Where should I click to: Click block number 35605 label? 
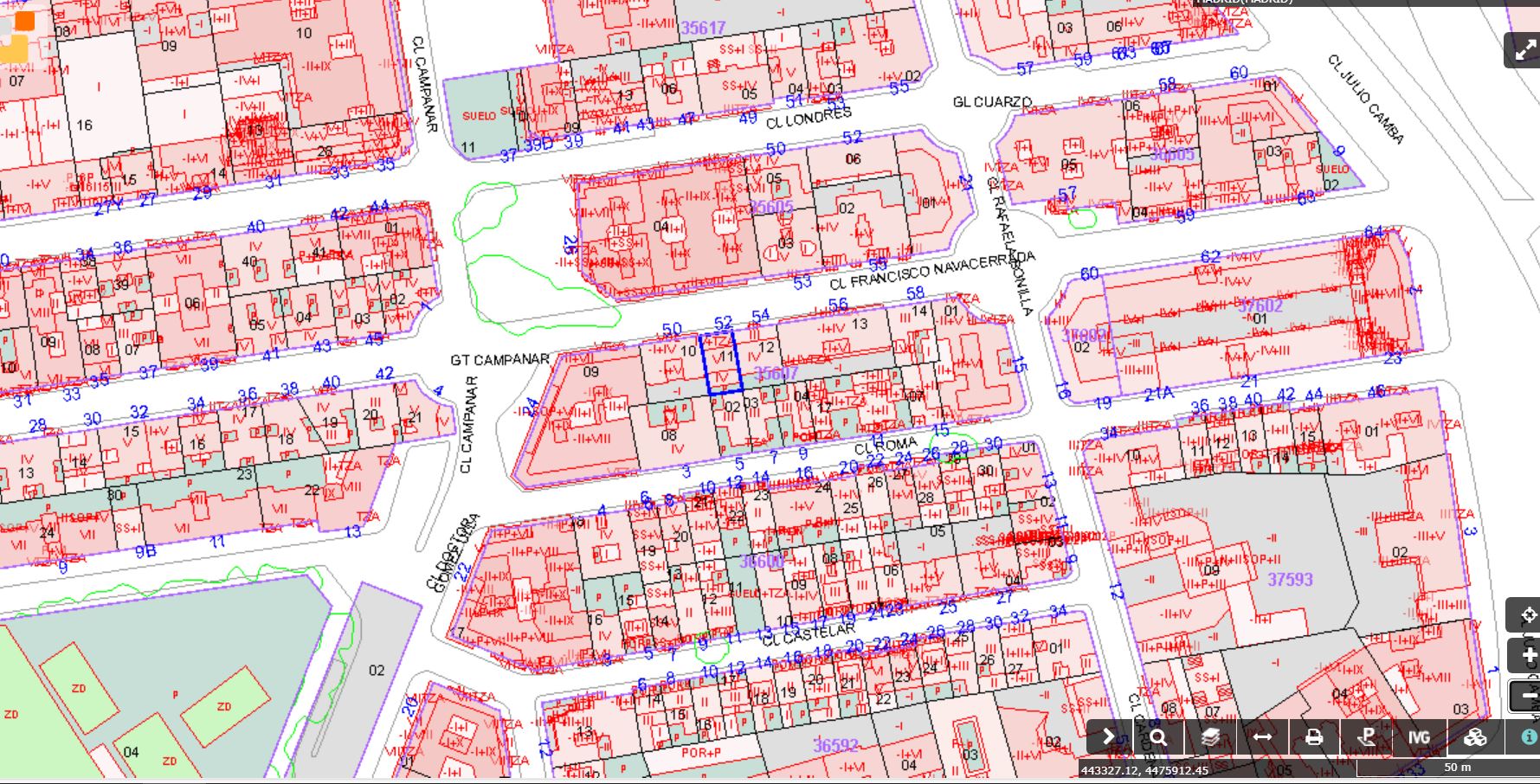[770, 208]
